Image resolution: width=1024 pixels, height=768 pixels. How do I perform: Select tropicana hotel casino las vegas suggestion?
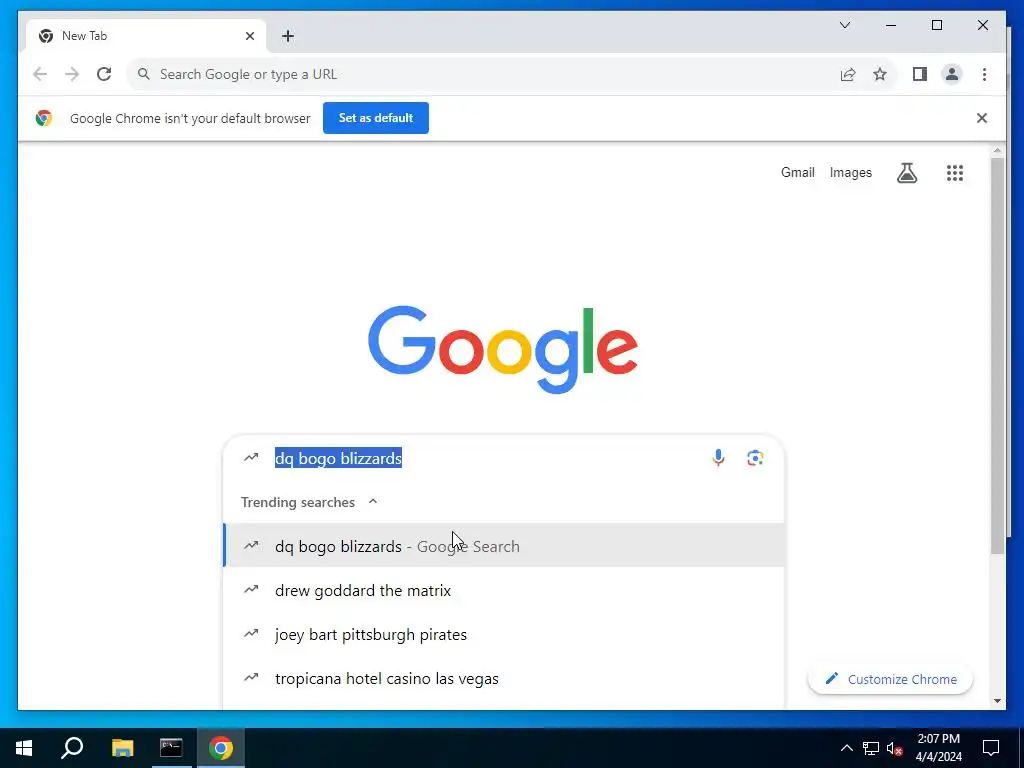(504, 679)
